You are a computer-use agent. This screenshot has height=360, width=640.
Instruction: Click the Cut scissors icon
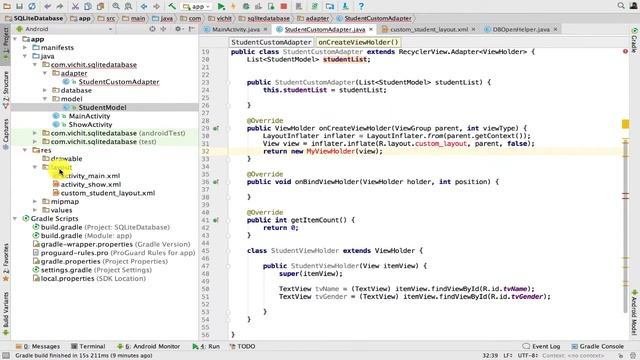pos(76,6)
